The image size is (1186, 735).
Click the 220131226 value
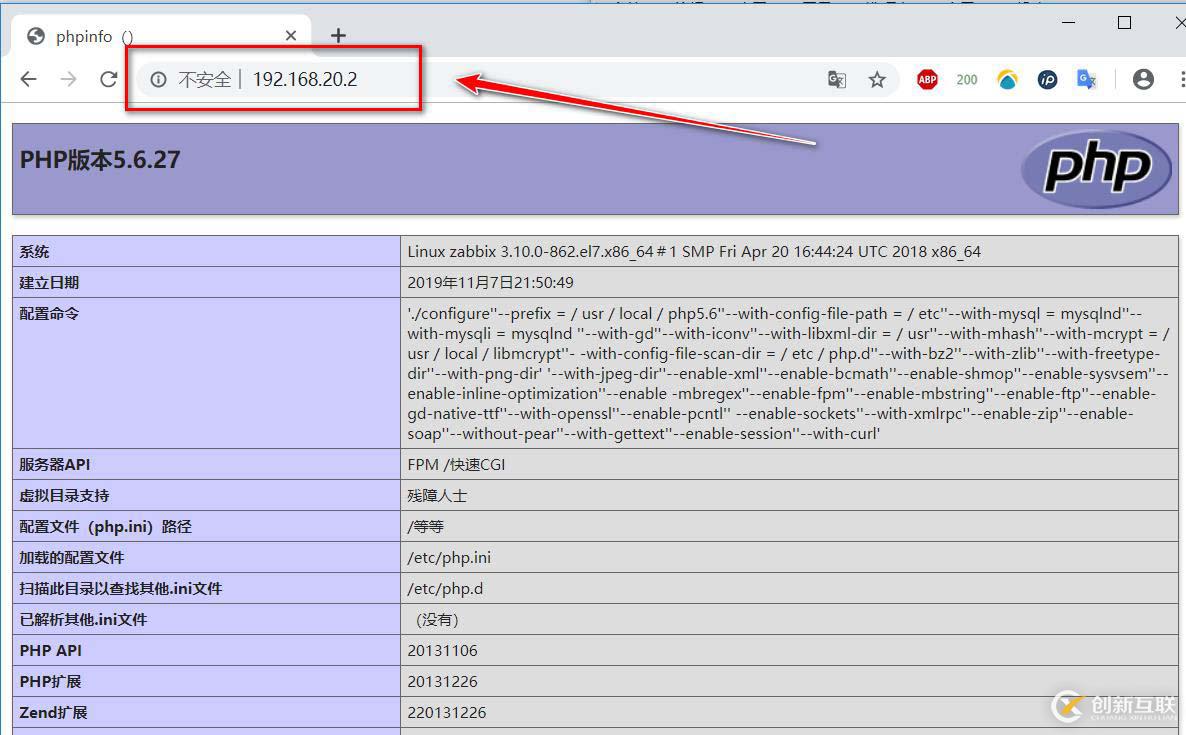tap(447, 713)
